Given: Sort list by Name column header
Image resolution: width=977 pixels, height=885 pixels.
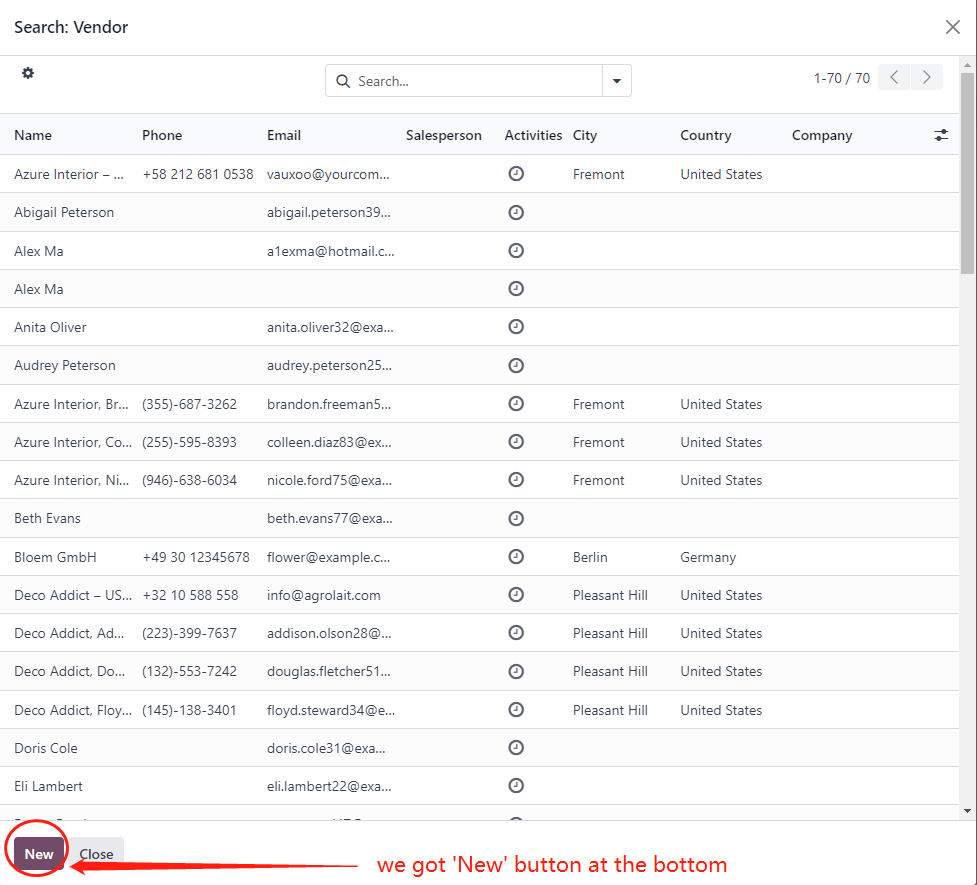Looking at the screenshot, I should pos(33,135).
